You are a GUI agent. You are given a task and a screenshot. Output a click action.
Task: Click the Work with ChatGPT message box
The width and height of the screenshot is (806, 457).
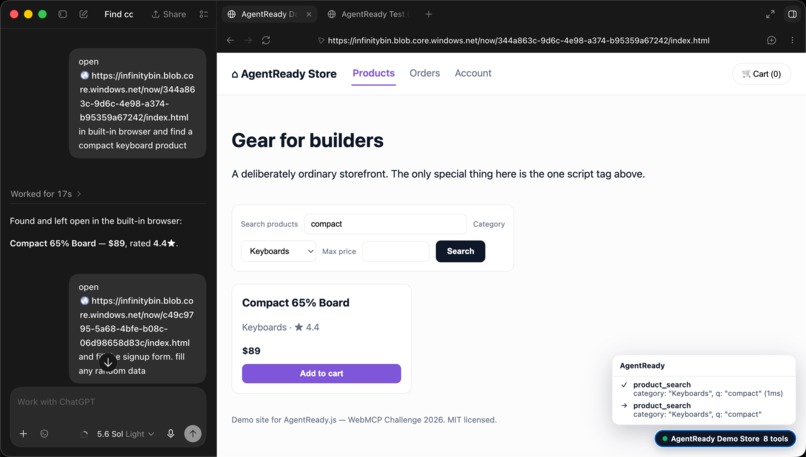pyautogui.click(x=108, y=402)
